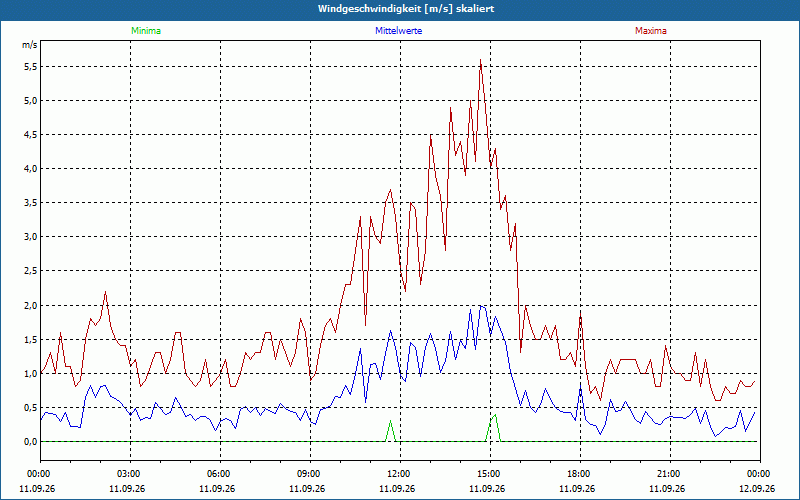Select the 5,0 y-axis value

[31, 101]
